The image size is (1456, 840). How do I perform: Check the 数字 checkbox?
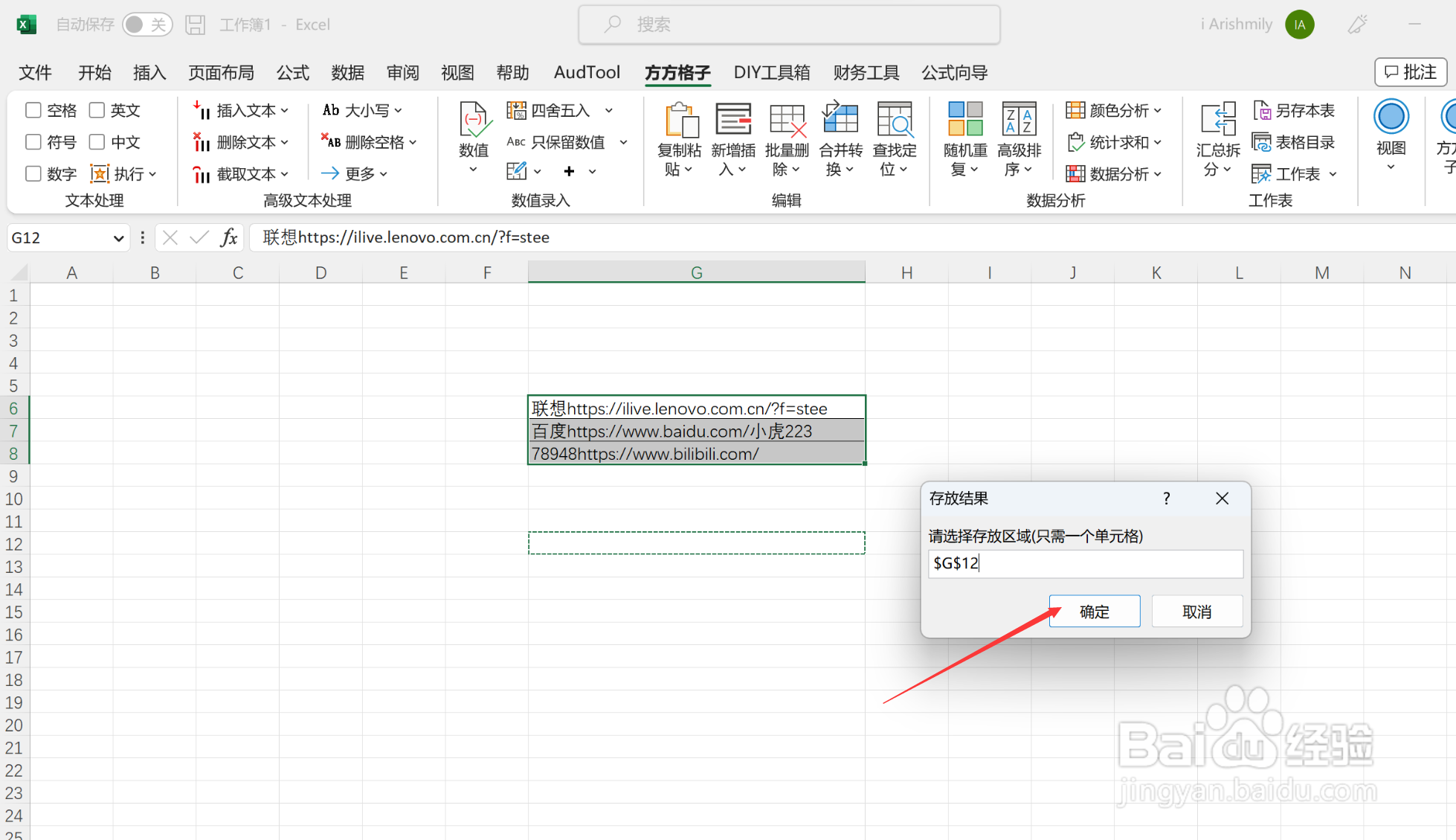pyautogui.click(x=33, y=173)
